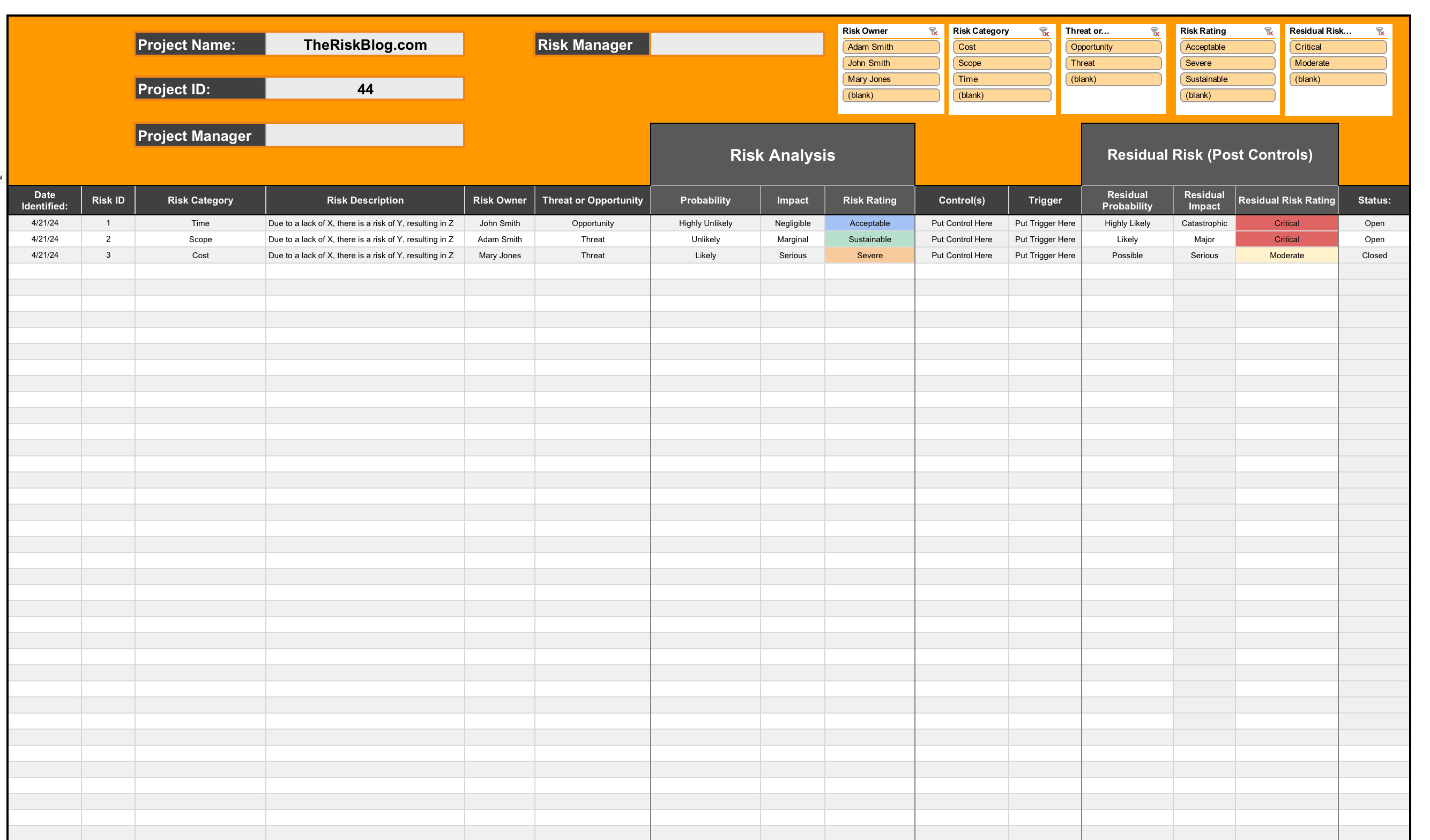Screen dimensions: 1430x840
Task: Clear filters on the Risk Owner slicer
Action: pyautogui.click(x=933, y=32)
